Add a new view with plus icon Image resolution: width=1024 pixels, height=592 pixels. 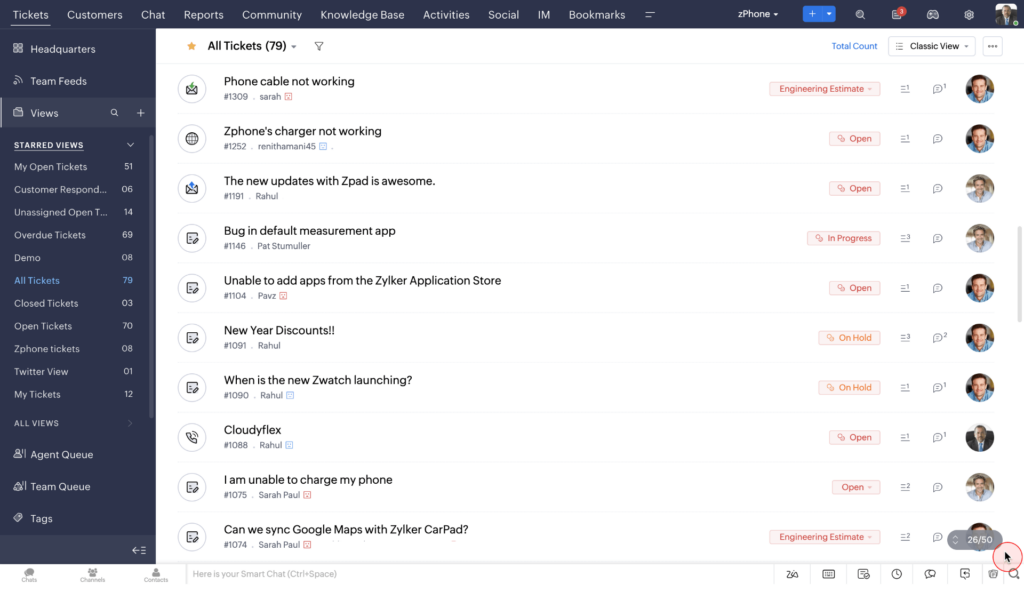click(x=140, y=113)
